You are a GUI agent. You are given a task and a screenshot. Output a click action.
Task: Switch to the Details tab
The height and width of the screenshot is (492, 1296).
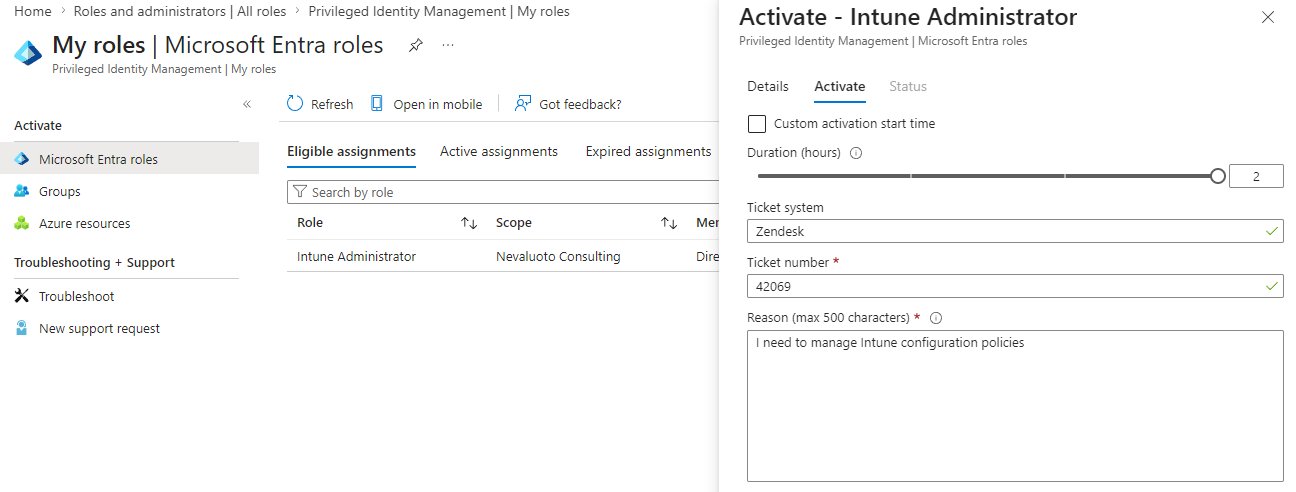coord(768,86)
